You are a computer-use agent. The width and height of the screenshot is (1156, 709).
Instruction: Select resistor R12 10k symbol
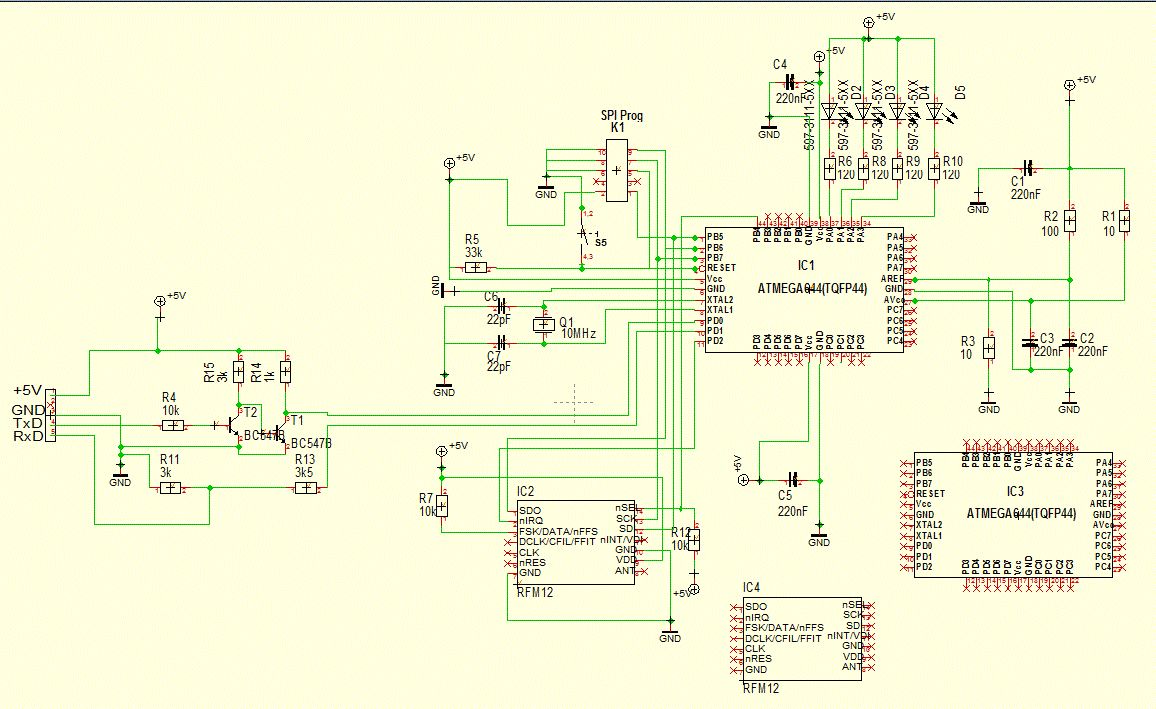694,541
